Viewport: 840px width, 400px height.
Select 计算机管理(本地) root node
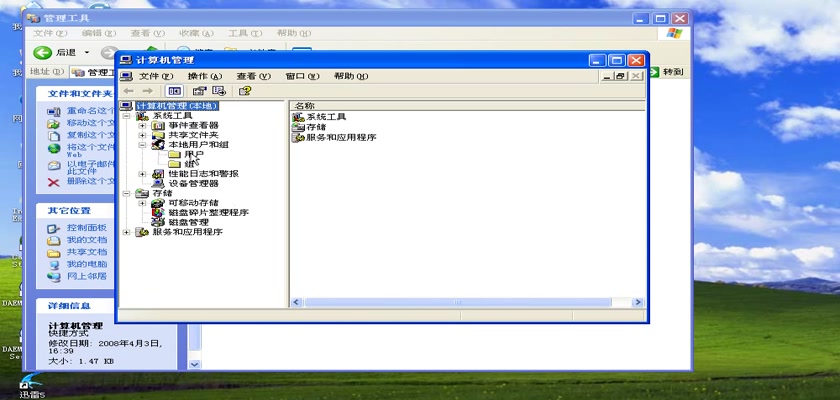[x=177, y=106]
